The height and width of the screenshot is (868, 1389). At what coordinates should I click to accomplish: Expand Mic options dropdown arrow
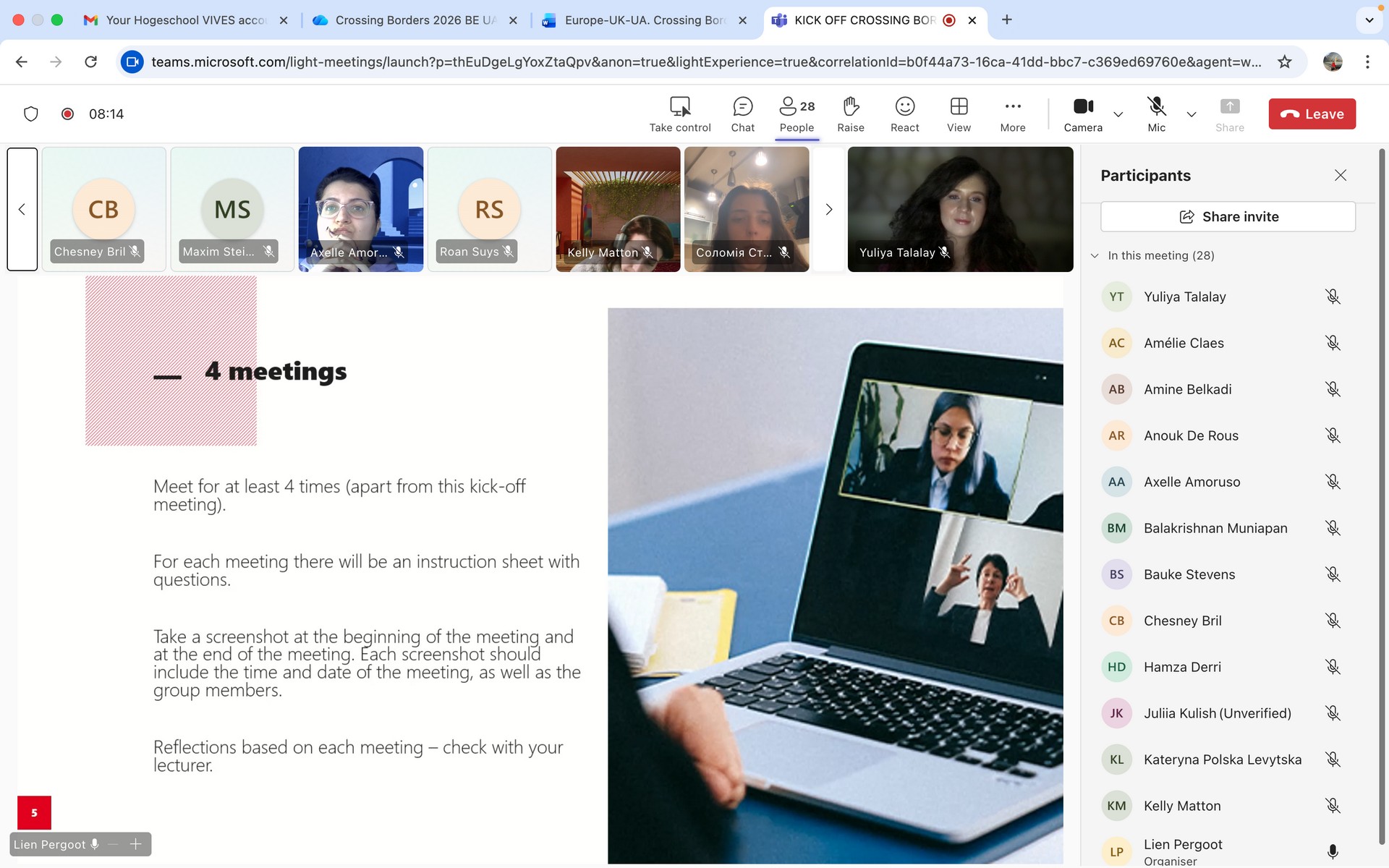click(x=1192, y=114)
